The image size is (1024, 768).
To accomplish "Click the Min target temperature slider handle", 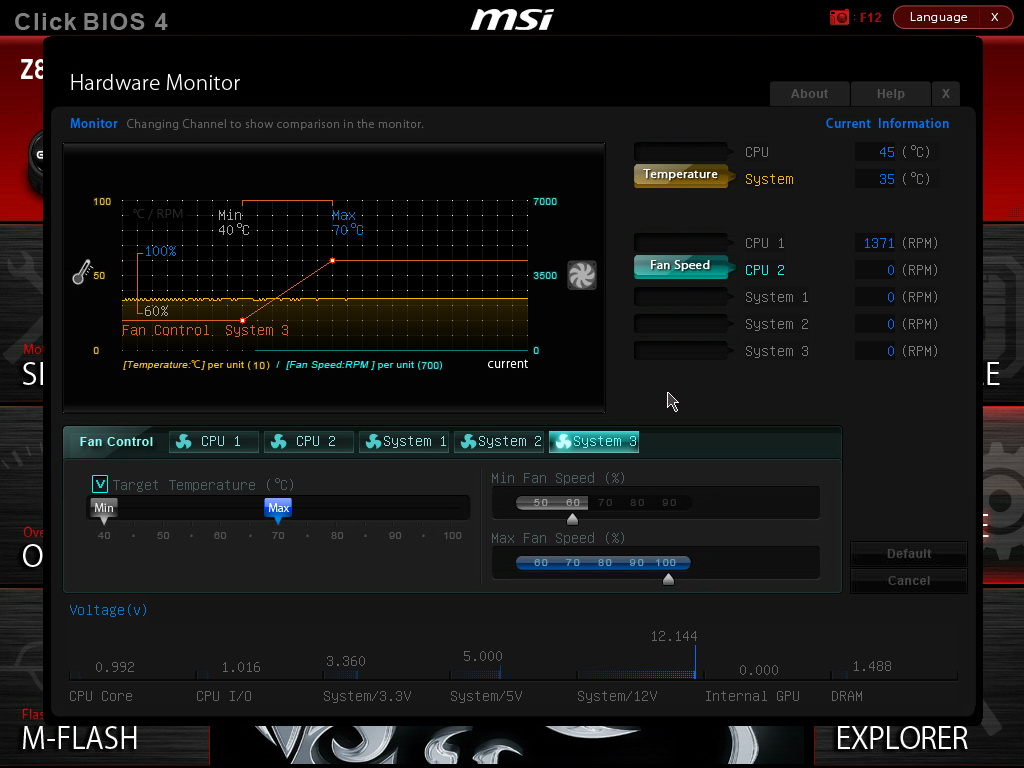I will pyautogui.click(x=104, y=510).
